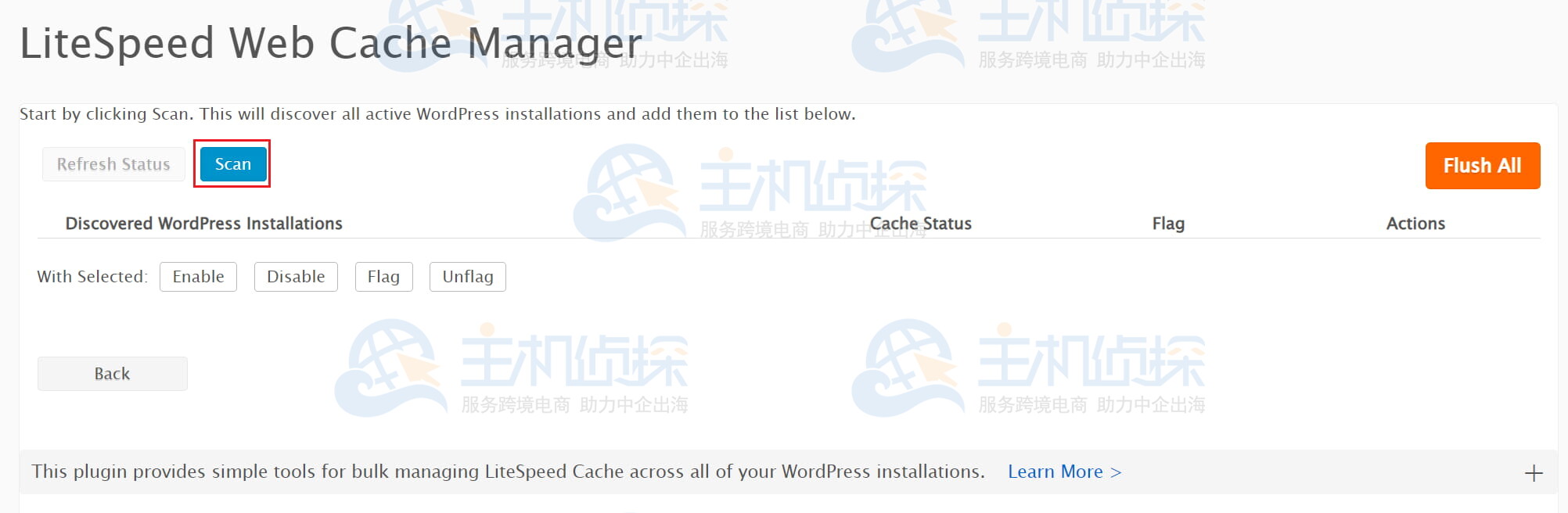Enable cache for selected installations

(x=198, y=277)
